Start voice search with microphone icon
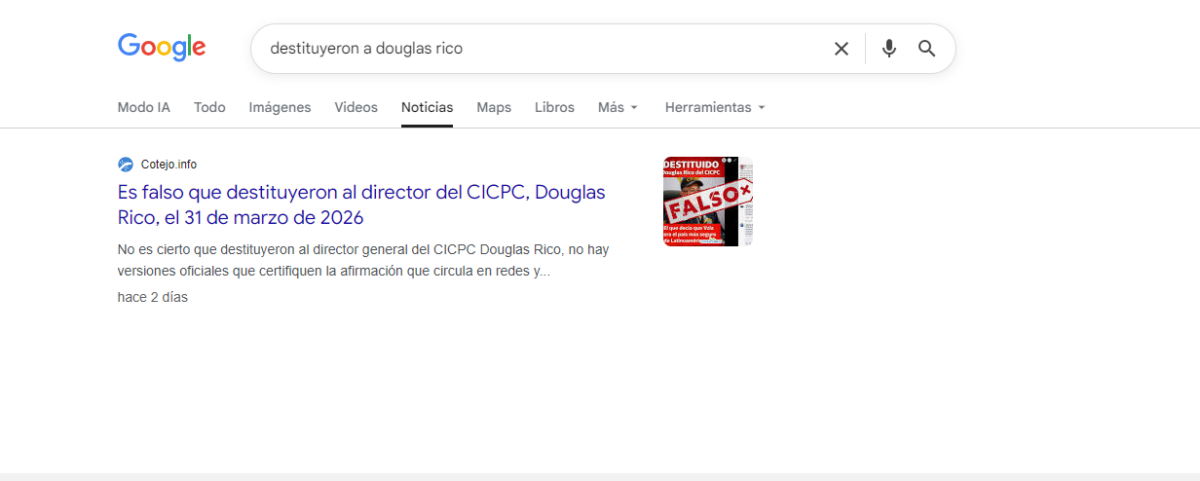Screen dimensions: 1200x481 click(x=889, y=48)
